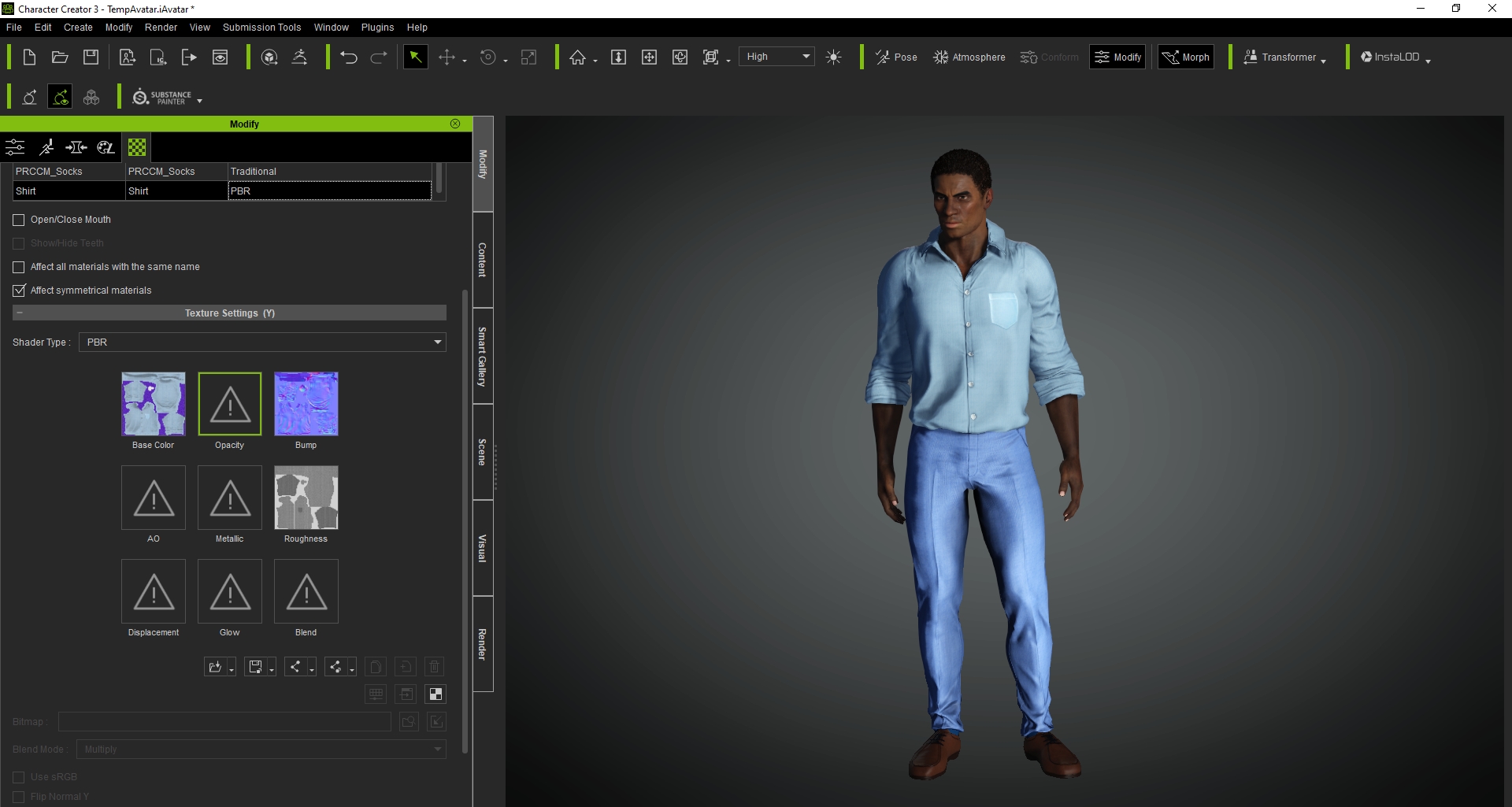Select the Shirt material row
The image size is (1512, 807).
point(222,191)
